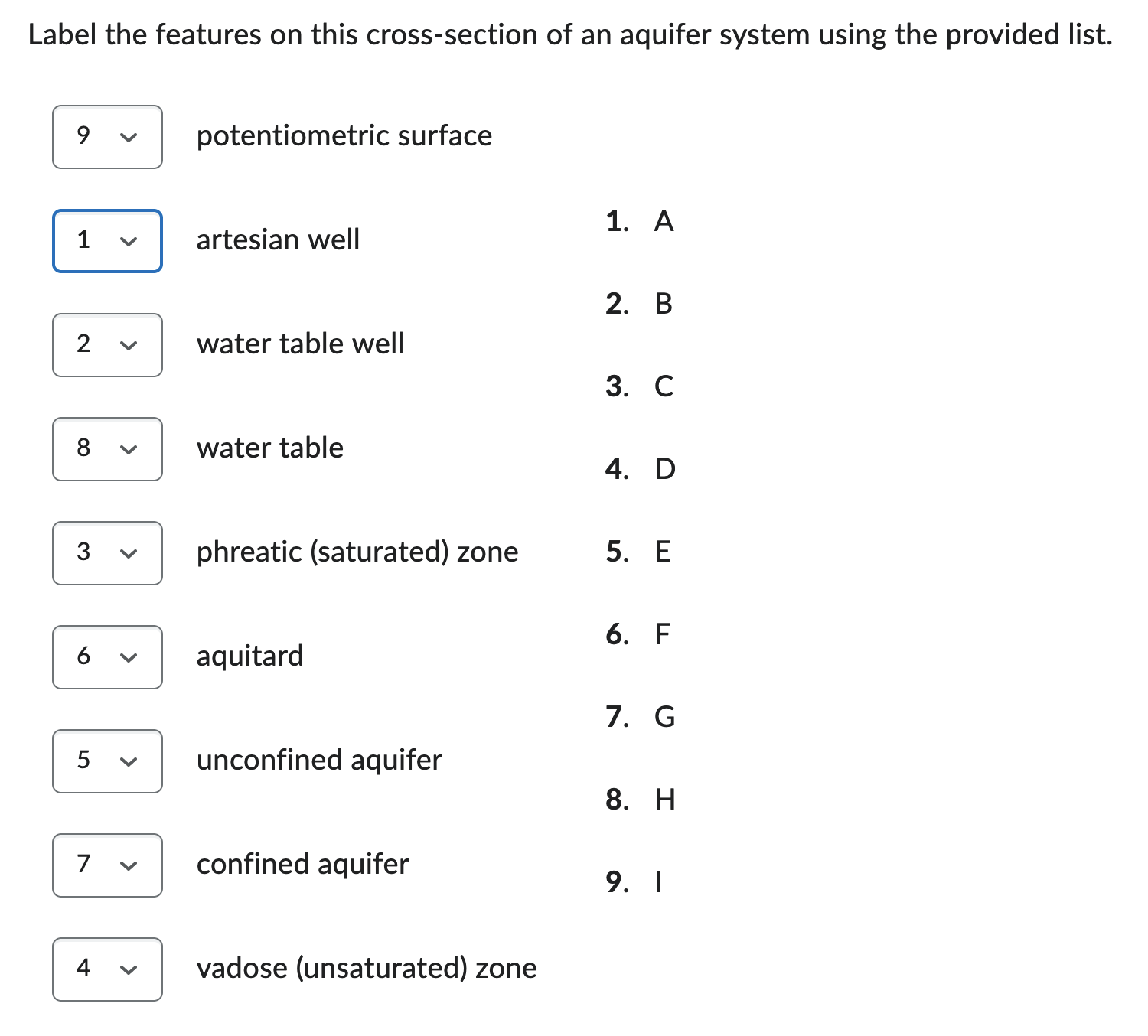Screen dimensions: 1148x1036
Task: Expand the phreatic (saturated) zone dropdown
Action: 107,553
